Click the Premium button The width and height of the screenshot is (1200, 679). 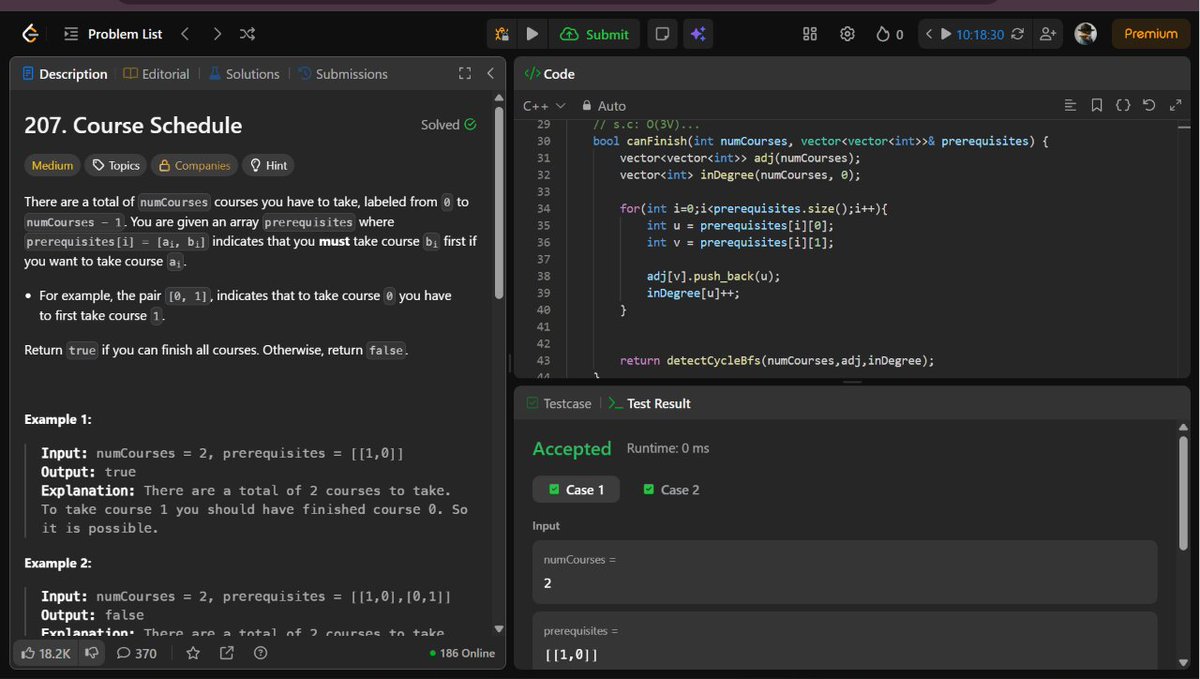click(x=1150, y=34)
